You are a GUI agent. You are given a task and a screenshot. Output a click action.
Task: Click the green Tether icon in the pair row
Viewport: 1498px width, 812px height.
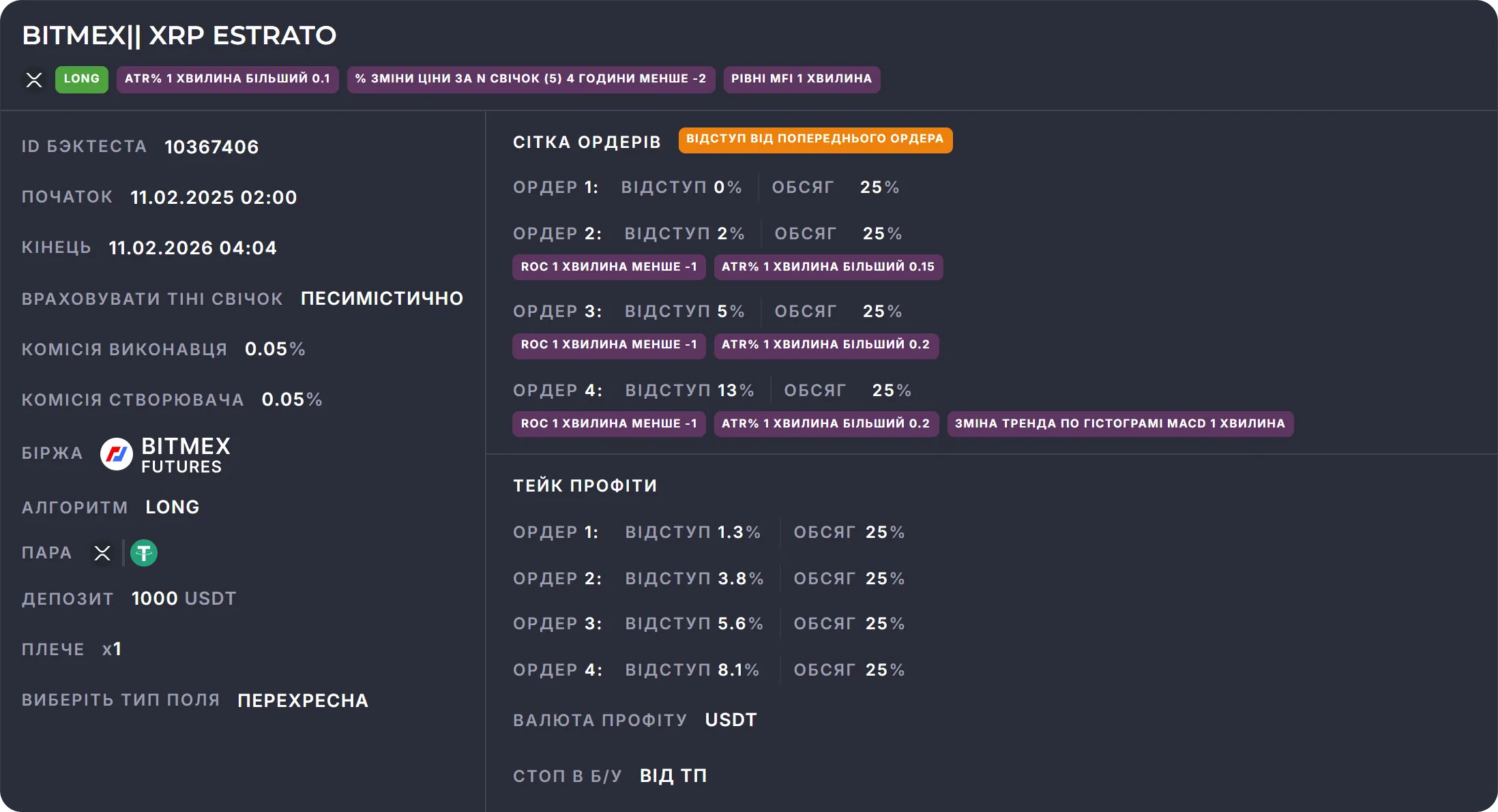click(x=143, y=553)
